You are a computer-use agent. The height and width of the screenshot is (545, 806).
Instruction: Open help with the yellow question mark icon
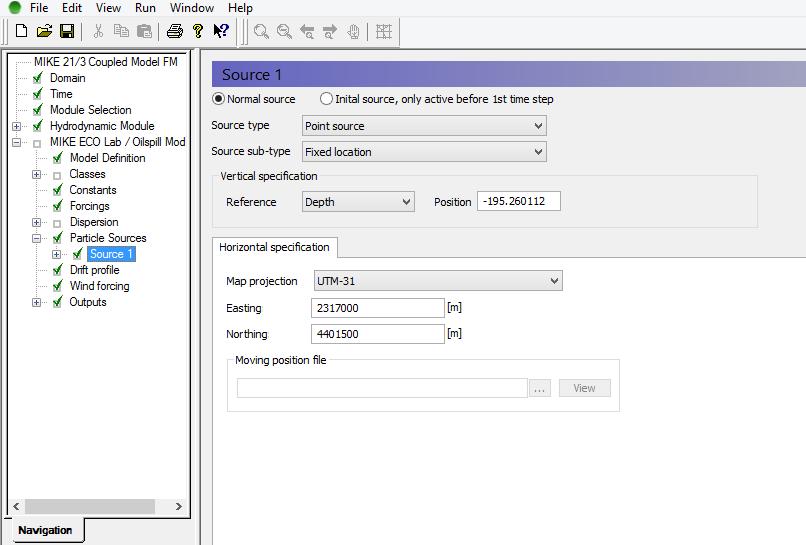198,31
